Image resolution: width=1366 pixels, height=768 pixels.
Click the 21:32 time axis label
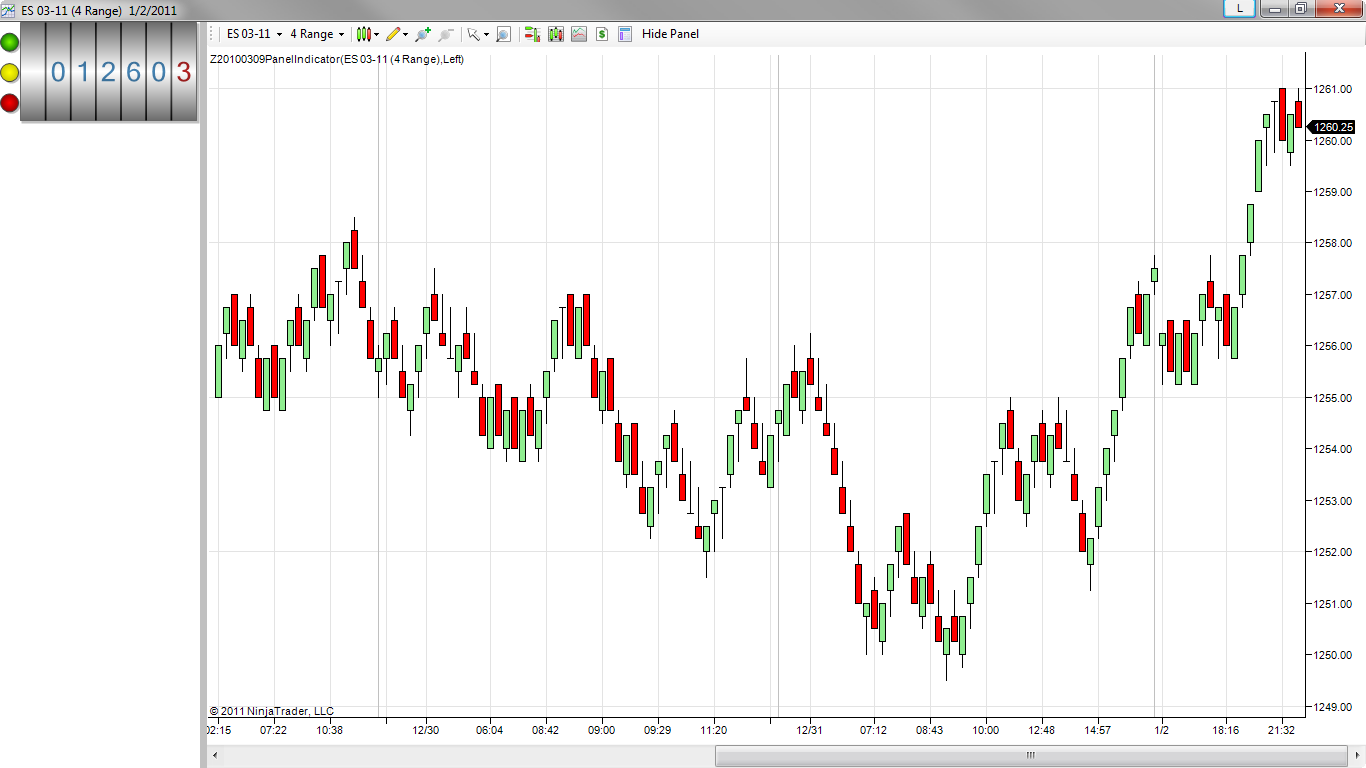pos(1282,730)
